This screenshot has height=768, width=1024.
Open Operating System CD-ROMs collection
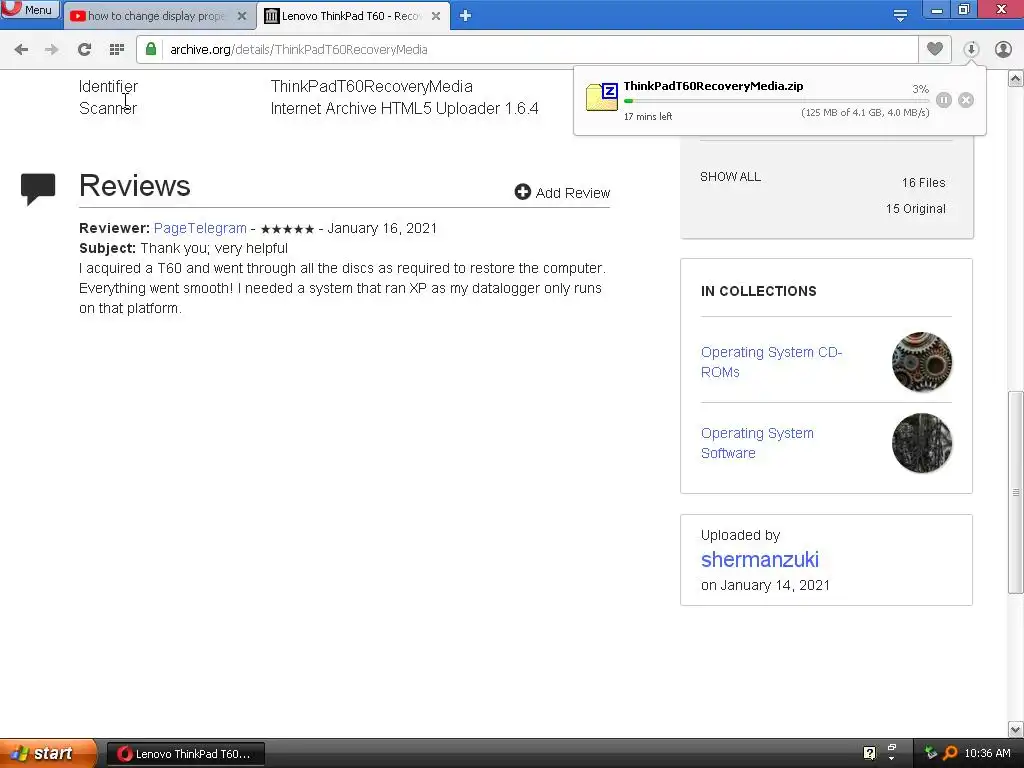(771, 362)
